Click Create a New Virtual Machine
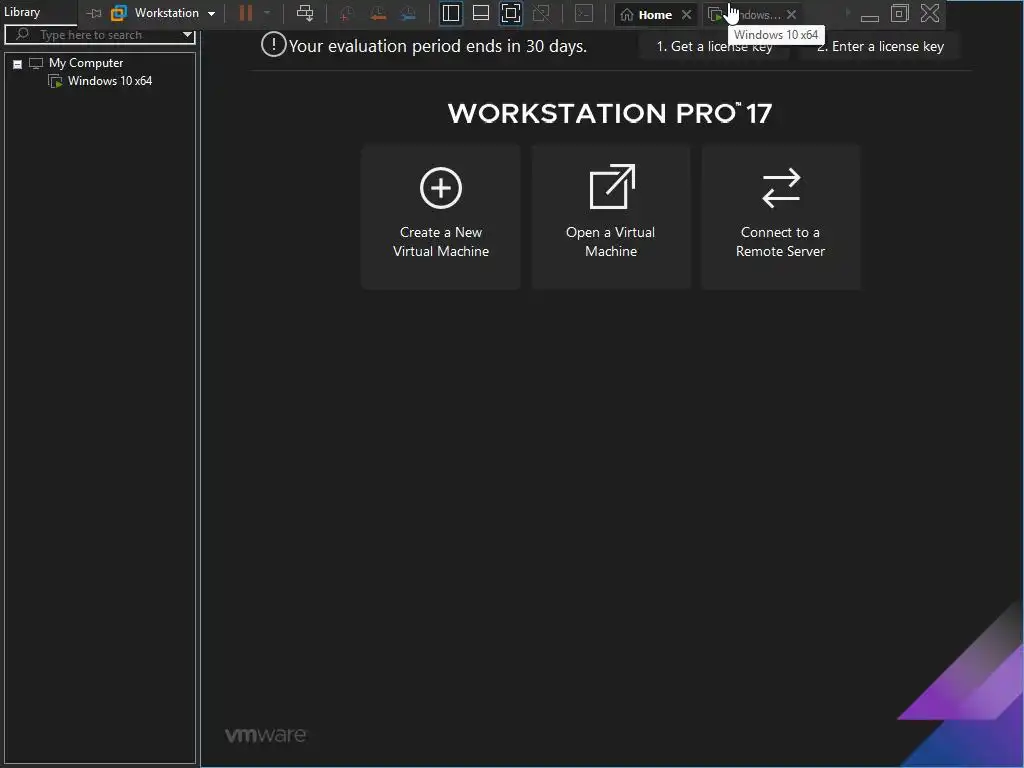The width and height of the screenshot is (1024, 768). (441, 217)
